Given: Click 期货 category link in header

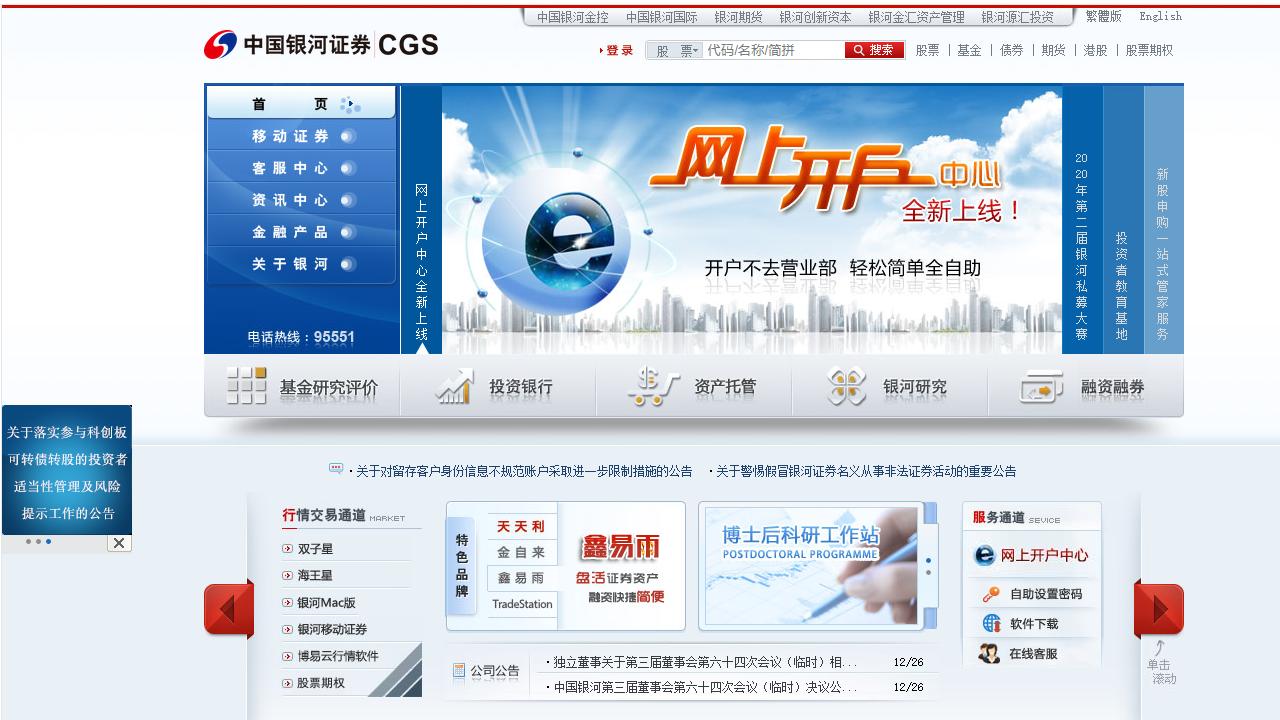Looking at the screenshot, I should [x=1053, y=50].
